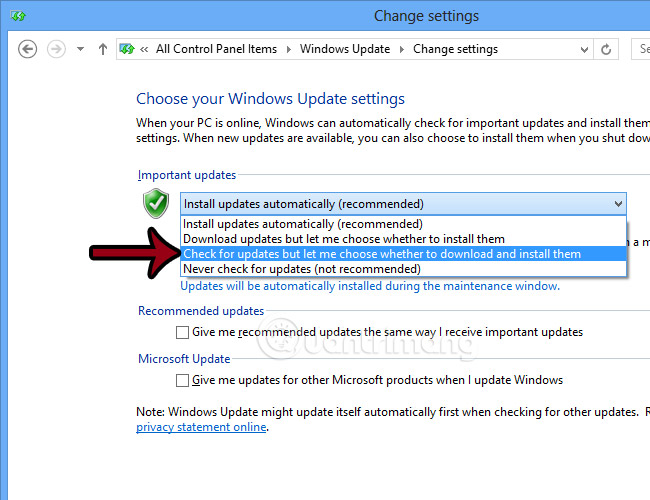Click the green shield status icon
Image resolution: width=650 pixels, height=500 pixels.
[156, 203]
